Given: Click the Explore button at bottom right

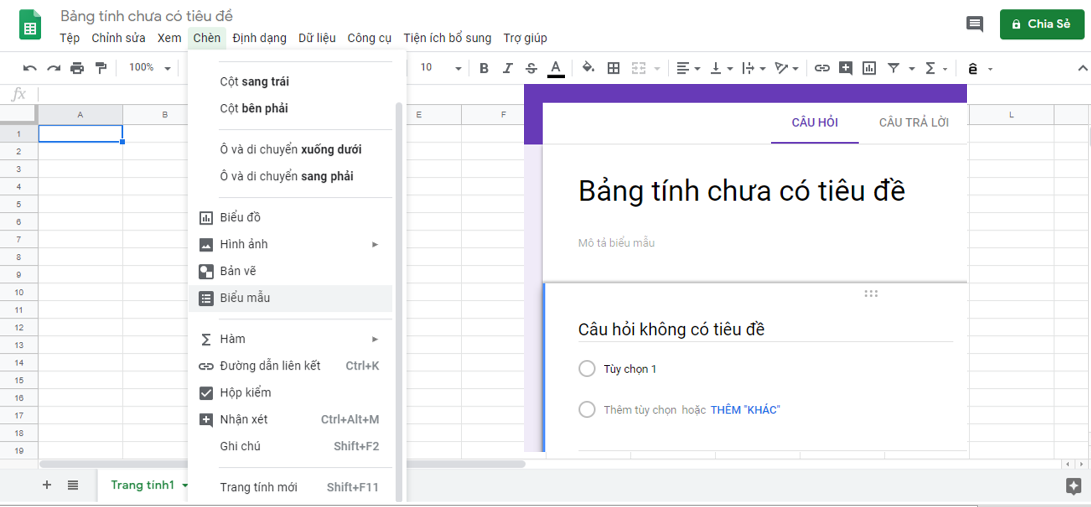Looking at the screenshot, I should click(1073, 487).
